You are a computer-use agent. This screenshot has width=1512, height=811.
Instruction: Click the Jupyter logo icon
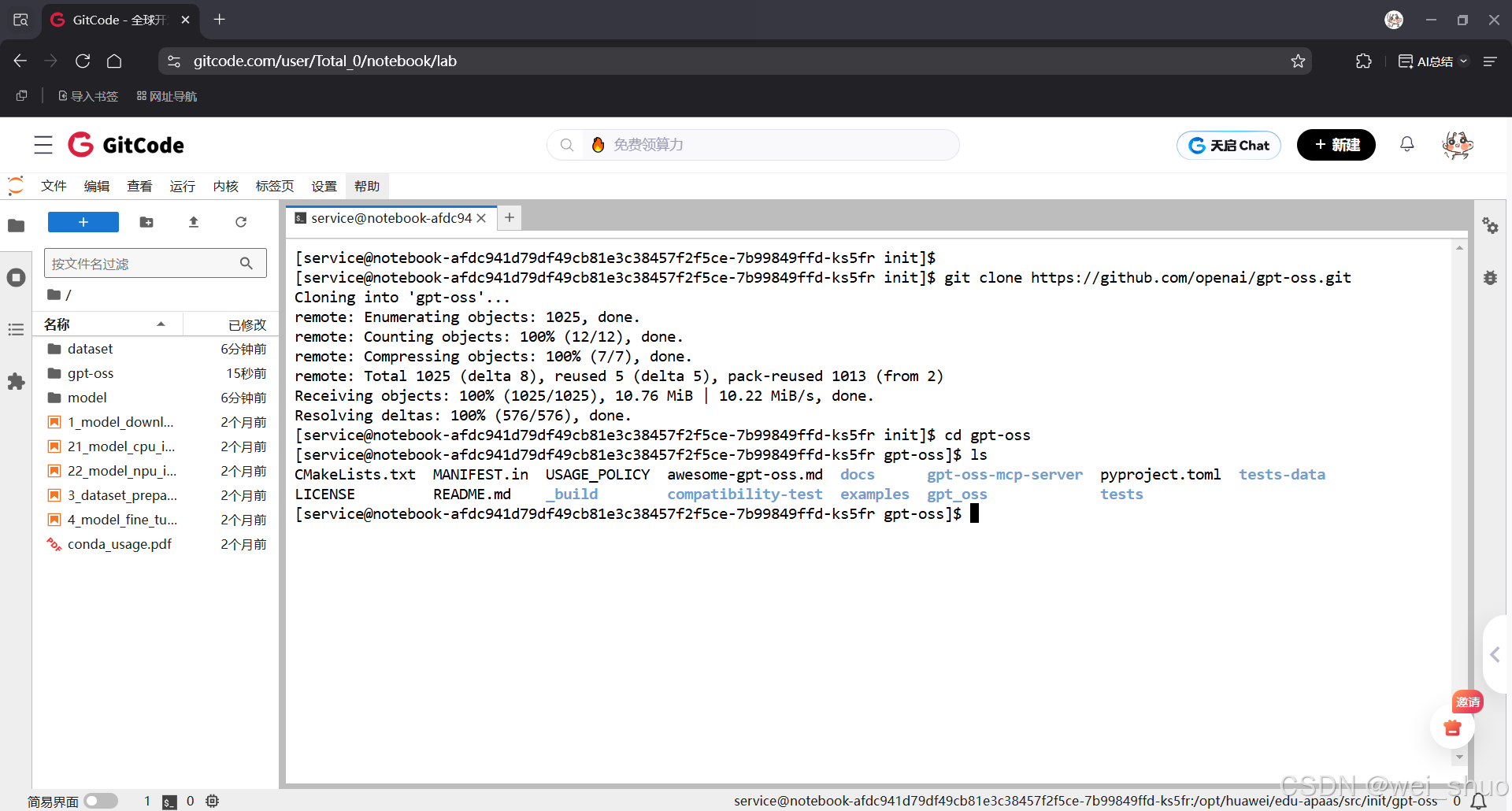coord(16,186)
